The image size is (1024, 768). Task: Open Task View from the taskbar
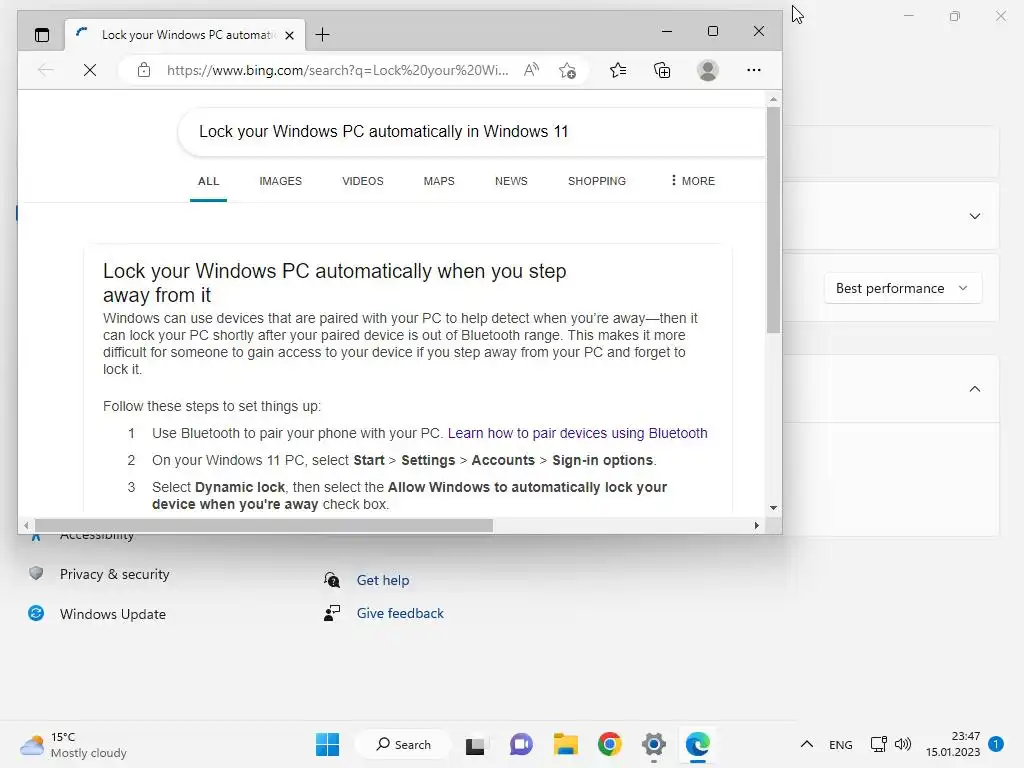tap(475, 745)
